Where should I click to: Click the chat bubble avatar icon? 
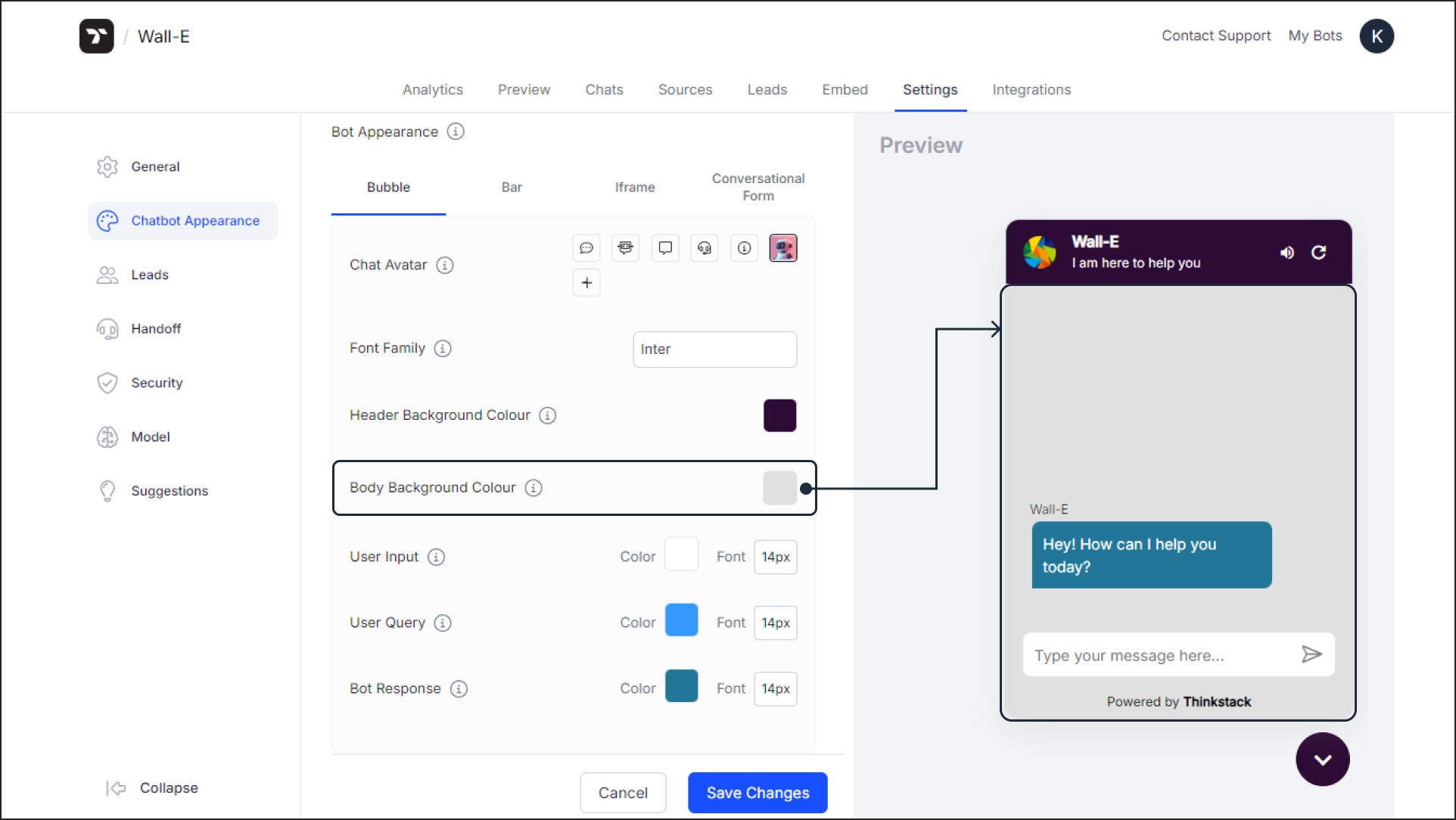(x=586, y=248)
